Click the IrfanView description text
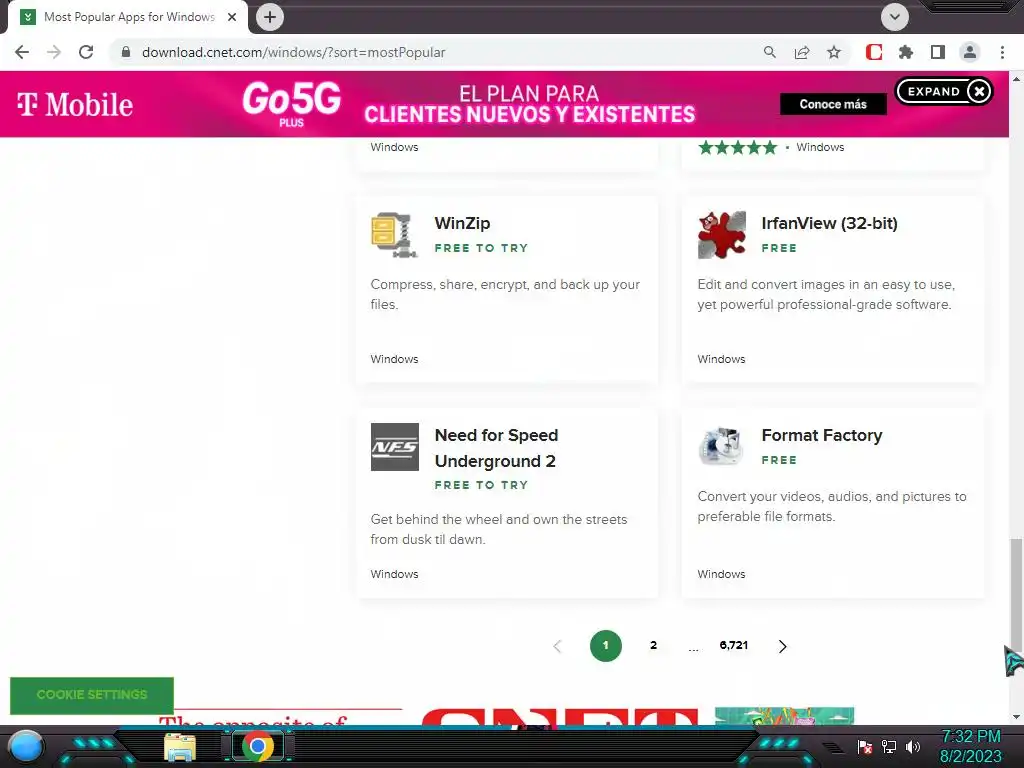This screenshot has height=768, width=1024. coord(826,295)
